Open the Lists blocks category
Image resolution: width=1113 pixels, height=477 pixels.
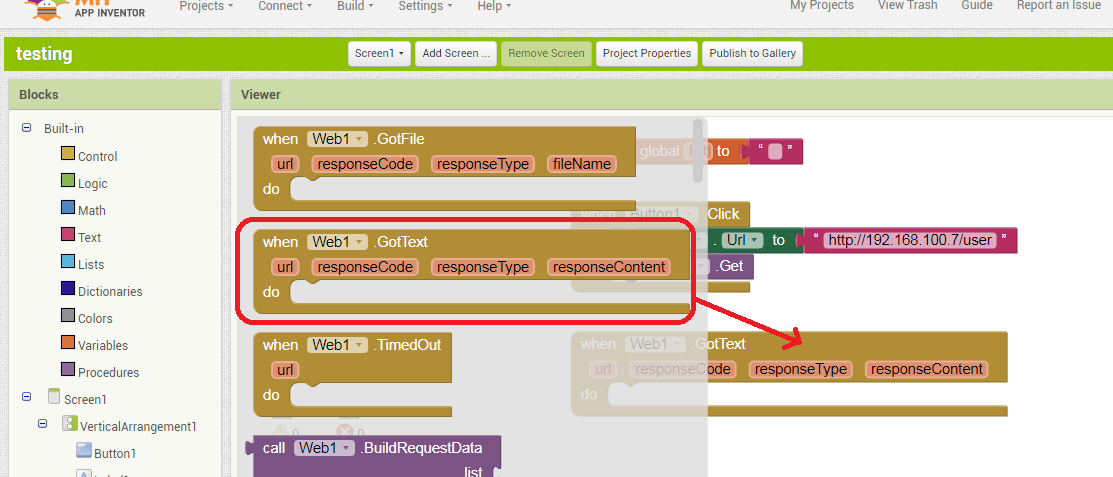(x=90, y=264)
